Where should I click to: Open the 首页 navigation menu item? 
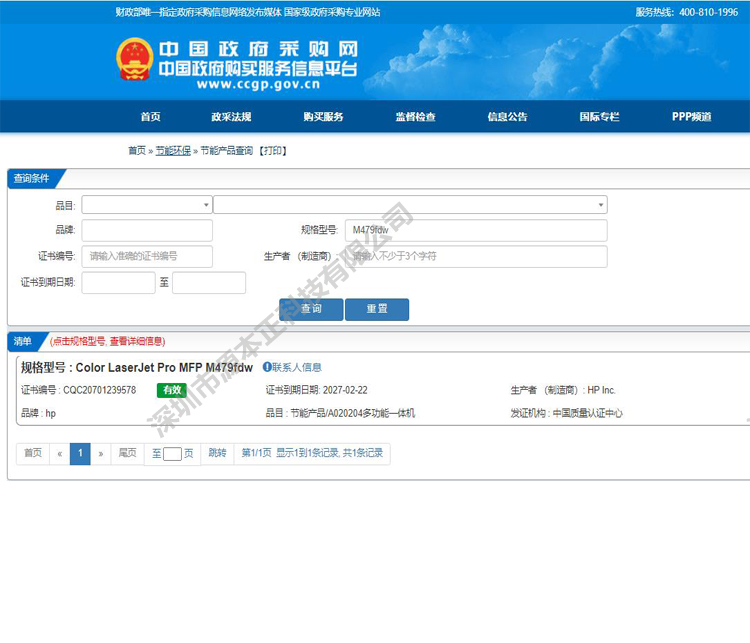coord(151,117)
